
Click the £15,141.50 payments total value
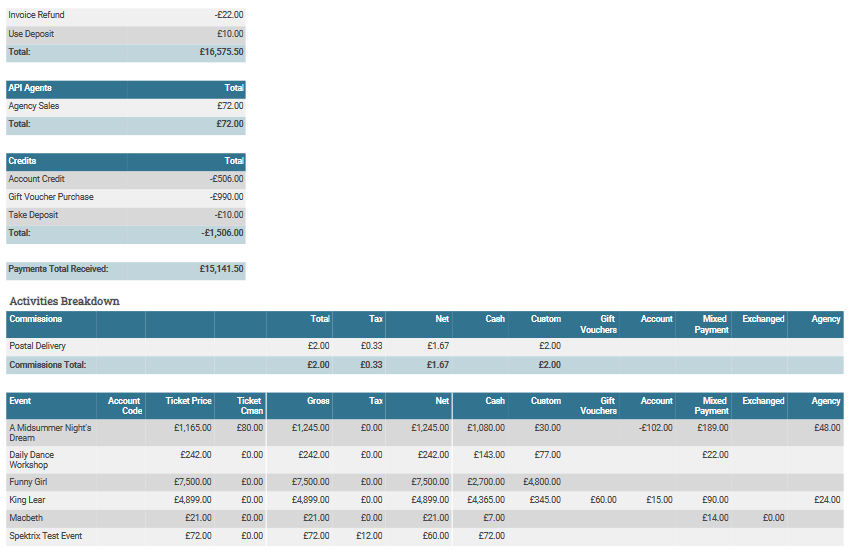(221, 269)
